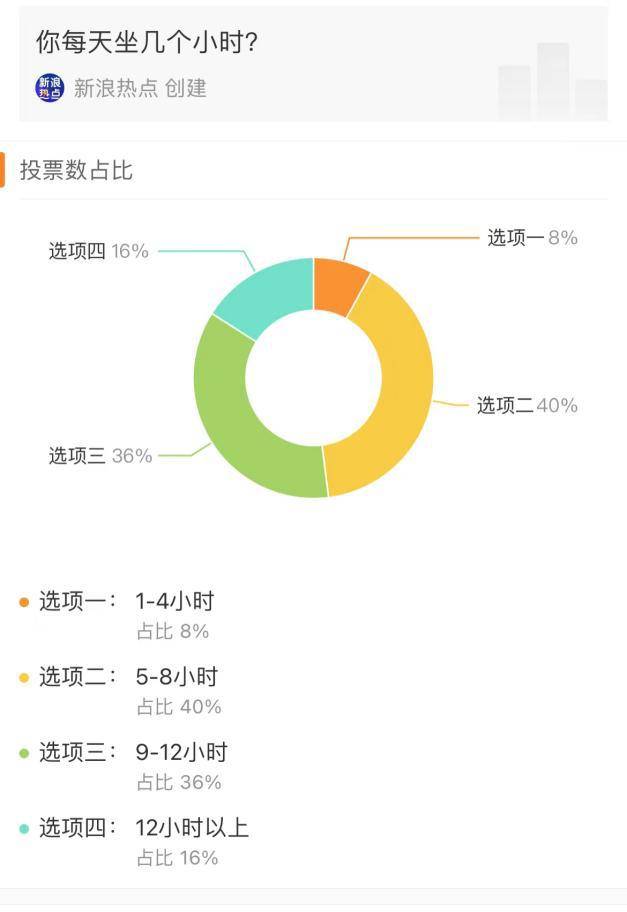Select legend entry 12小时以上
This screenshot has width=627, height=912.
pos(192,828)
